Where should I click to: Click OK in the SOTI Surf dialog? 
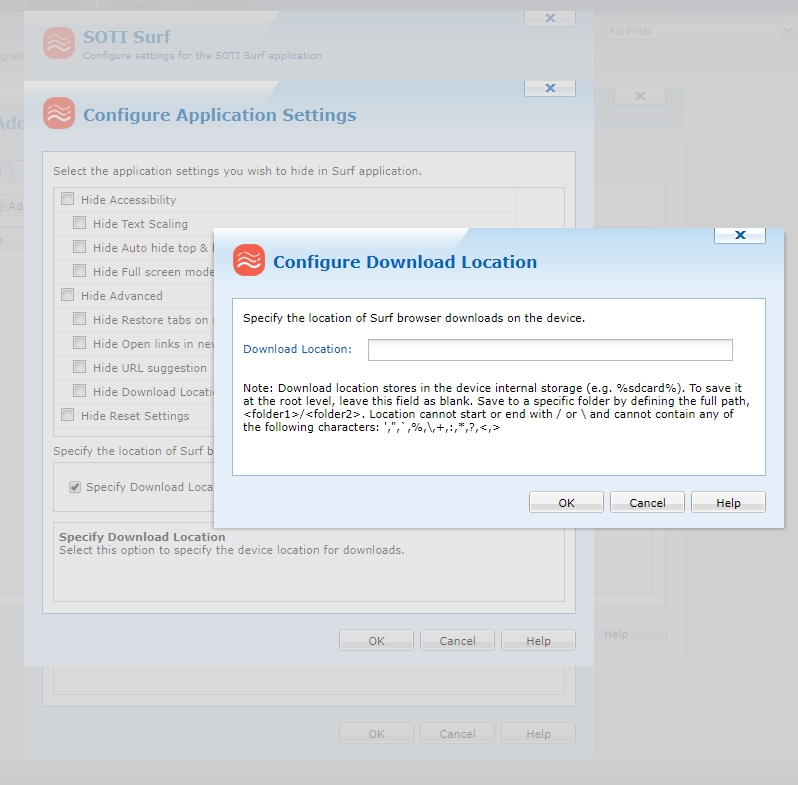click(376, 734)
